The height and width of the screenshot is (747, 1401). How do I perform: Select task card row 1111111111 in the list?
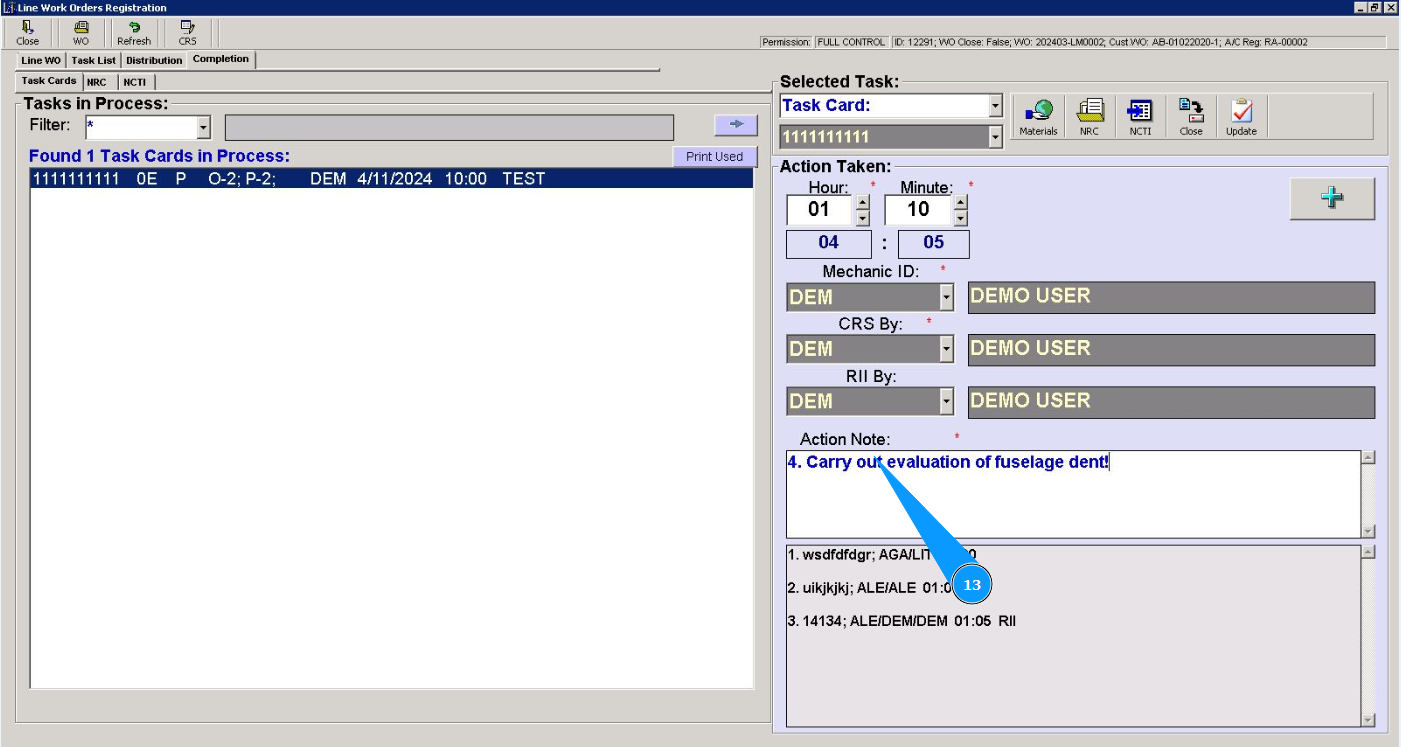[391, 179]
